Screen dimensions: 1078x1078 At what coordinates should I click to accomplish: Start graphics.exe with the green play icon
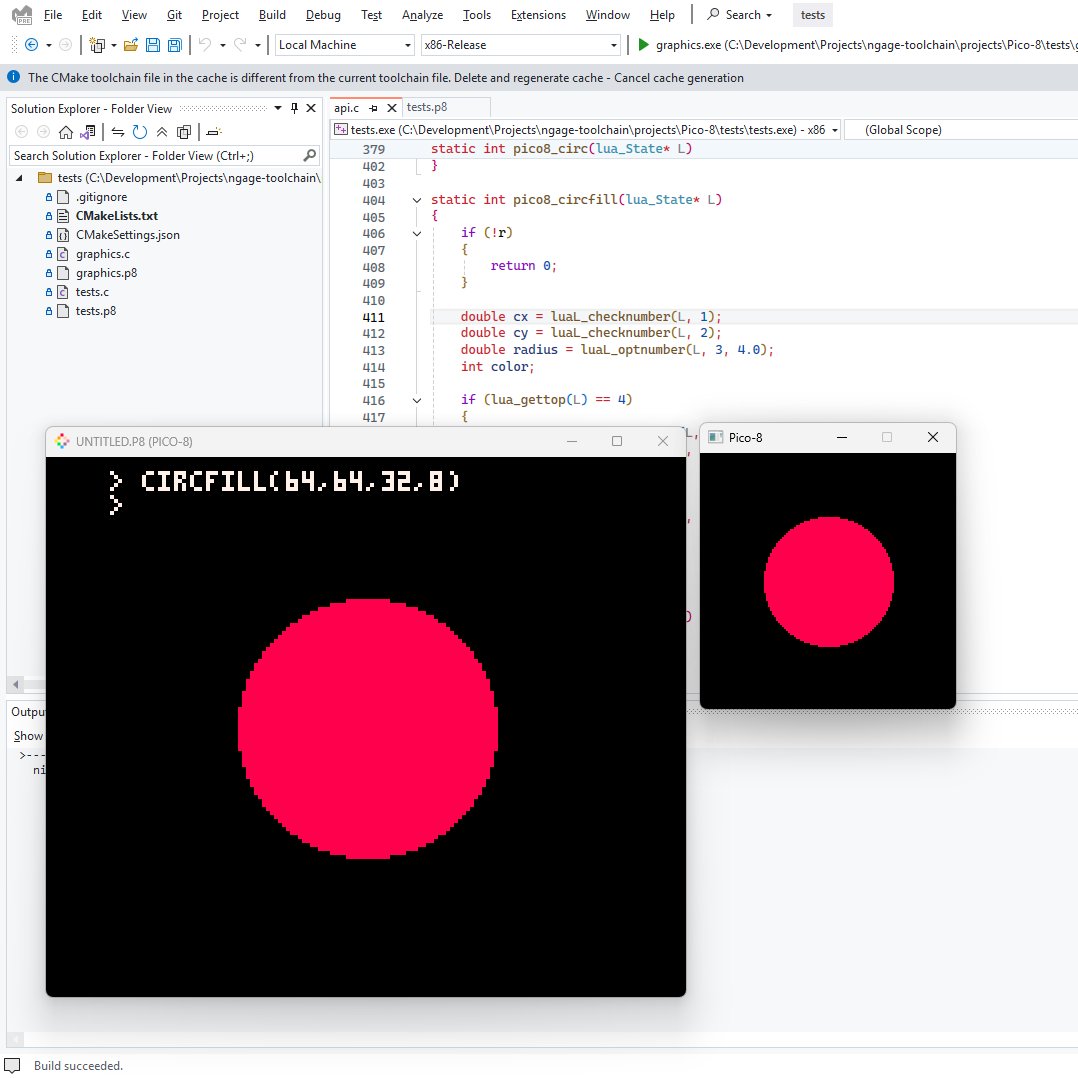point(644,45)
